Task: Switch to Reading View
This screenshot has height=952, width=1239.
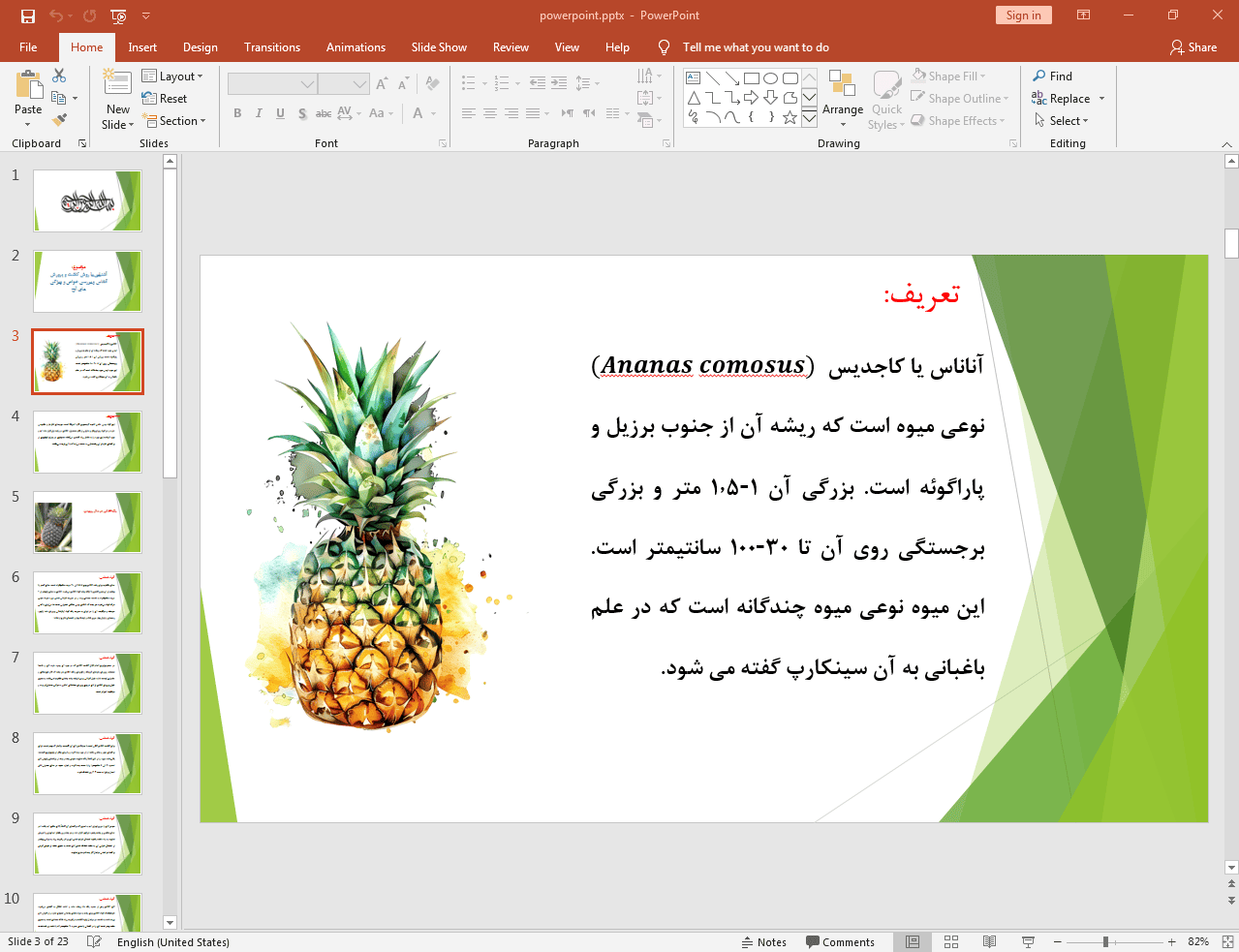Action: tap(989, 941)
